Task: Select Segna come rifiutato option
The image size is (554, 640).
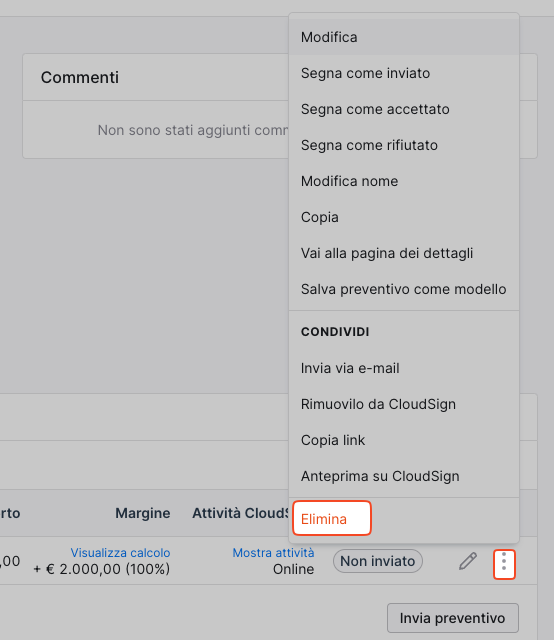Action: tap(404, 145)
